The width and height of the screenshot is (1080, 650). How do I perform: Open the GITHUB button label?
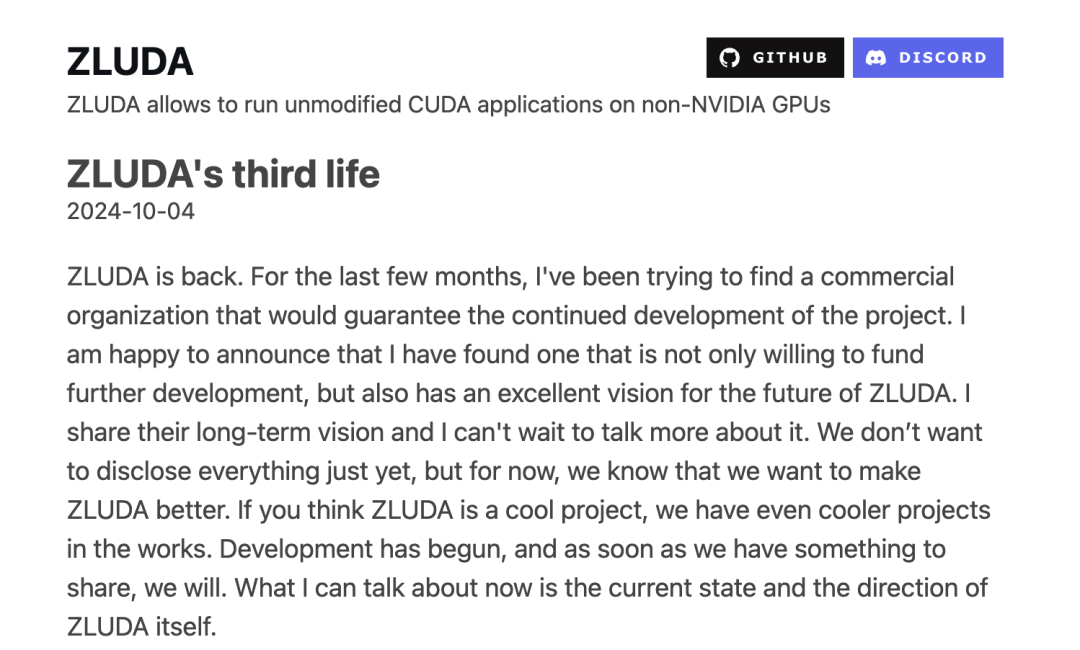tap(790, 58)
